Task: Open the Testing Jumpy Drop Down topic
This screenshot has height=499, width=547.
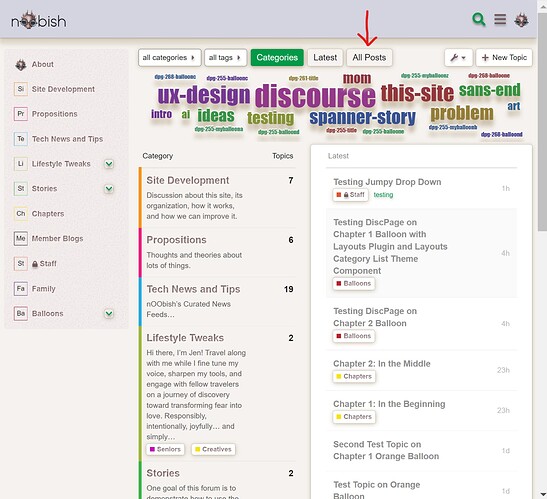Action: tap(387, 182)
